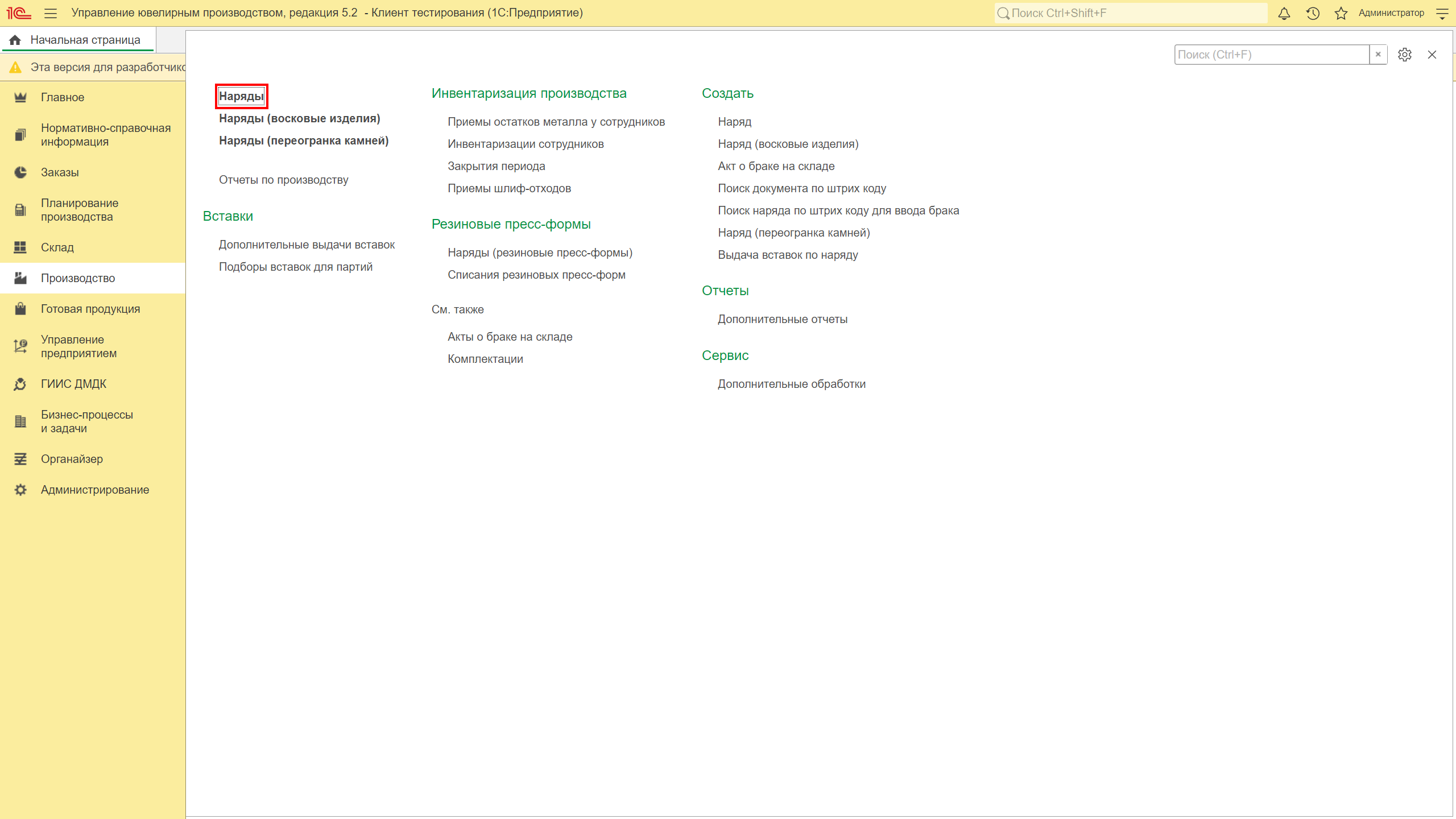Create Акт о браке на складе
The width and height of the screenshot is (1456, 819).
click(x=776, y=166)
